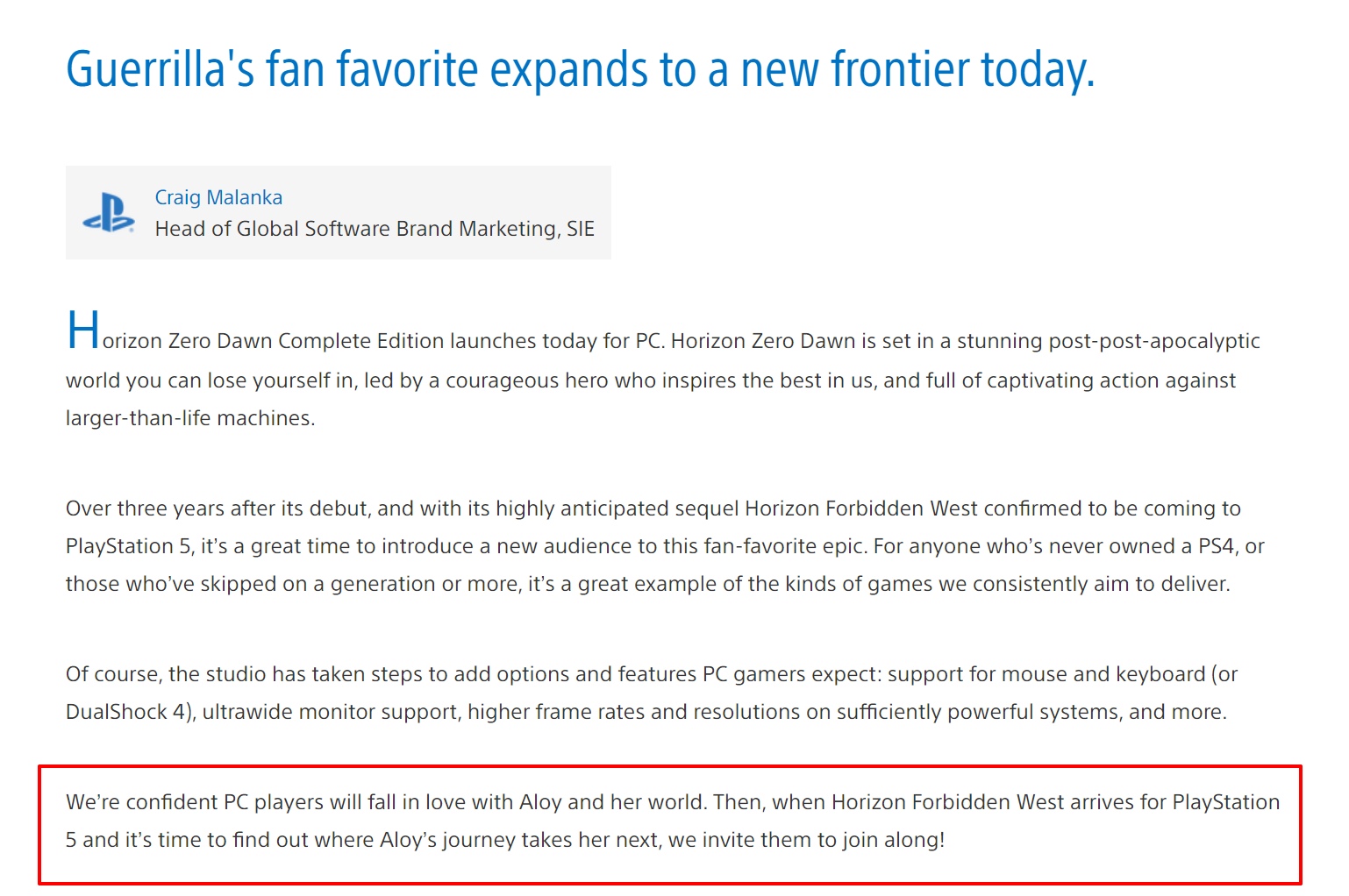Click the large blue drop-cap letter H

[x=83, y=331]
